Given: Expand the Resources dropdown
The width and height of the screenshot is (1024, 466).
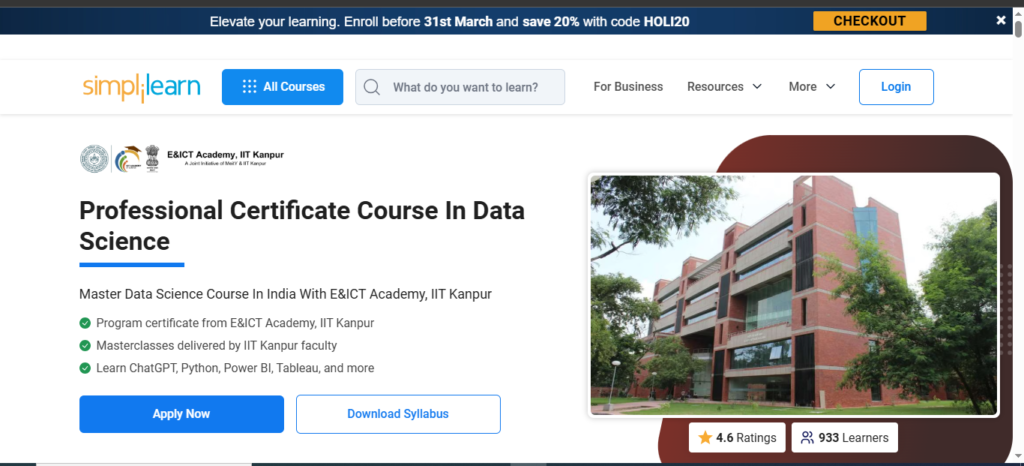Looking at the screenshot, I should coord(724,87).
